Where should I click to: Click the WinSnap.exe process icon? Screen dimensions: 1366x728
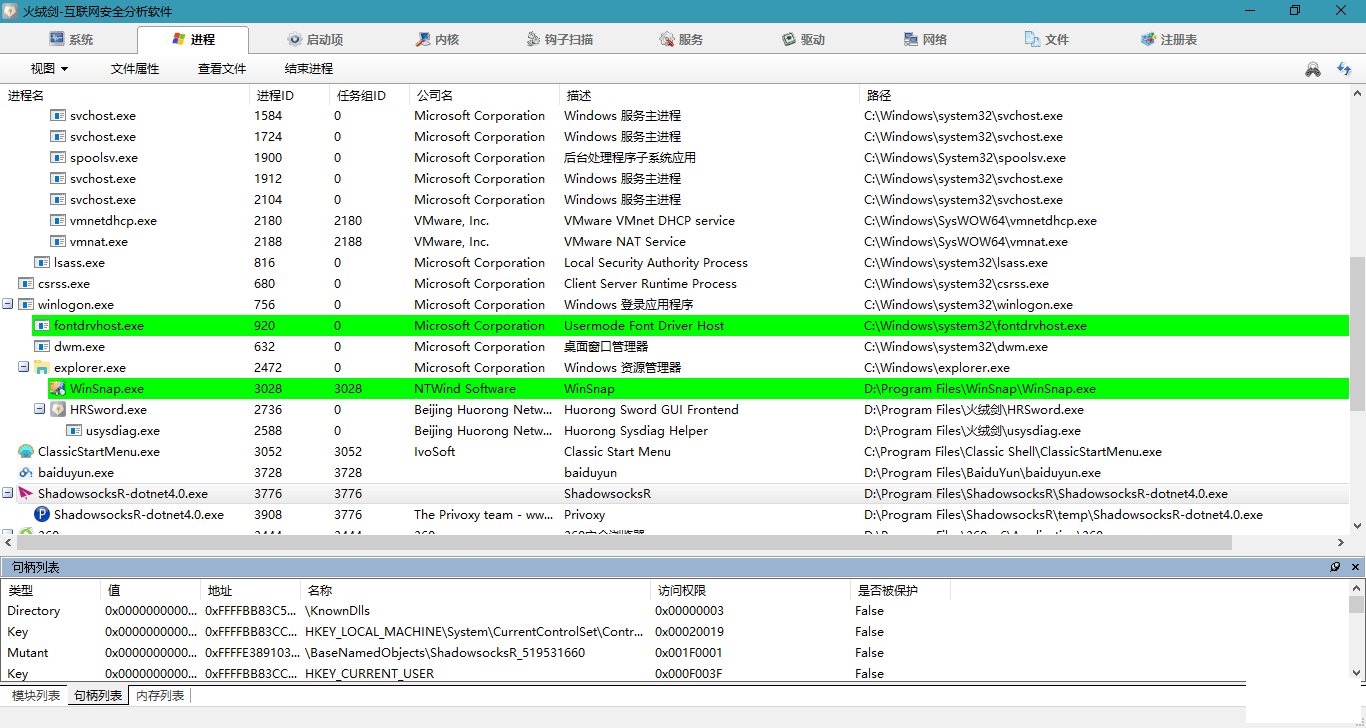[x=58, y=389]
